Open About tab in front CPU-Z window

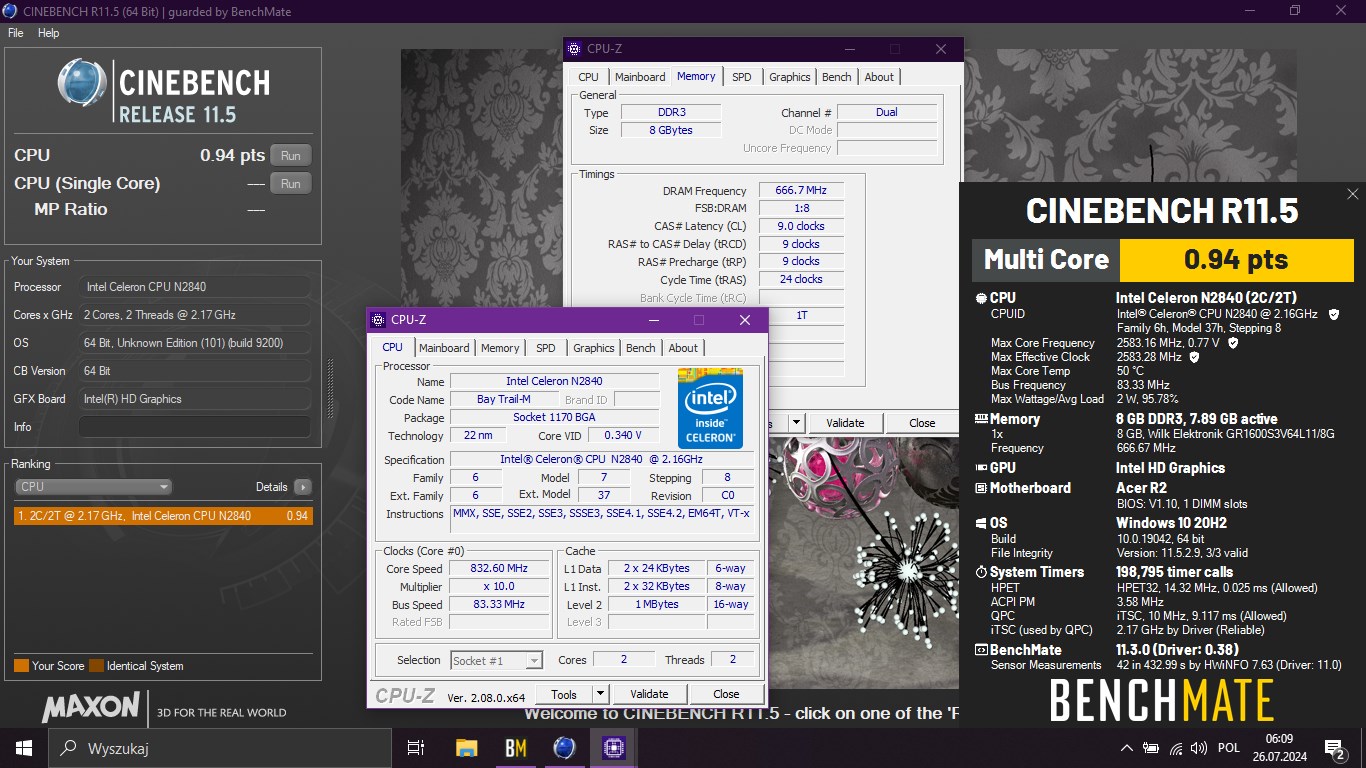684,348
